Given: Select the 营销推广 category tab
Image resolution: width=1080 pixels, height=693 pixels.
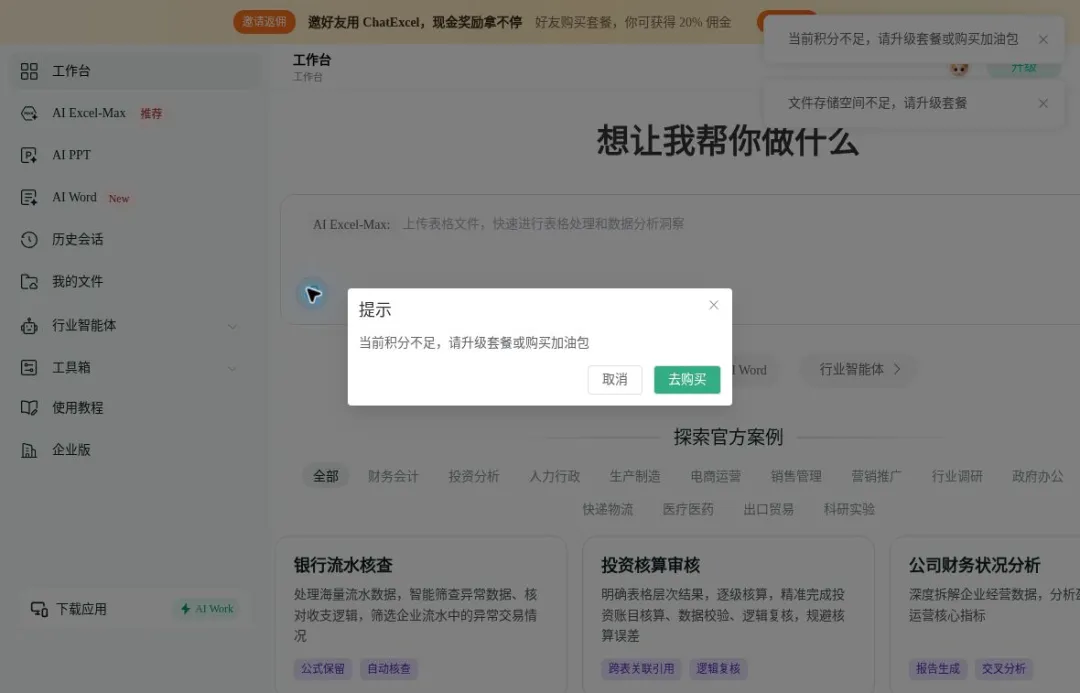Looking at the screenshot, I should pyautogui.click(x=876, y=476).
